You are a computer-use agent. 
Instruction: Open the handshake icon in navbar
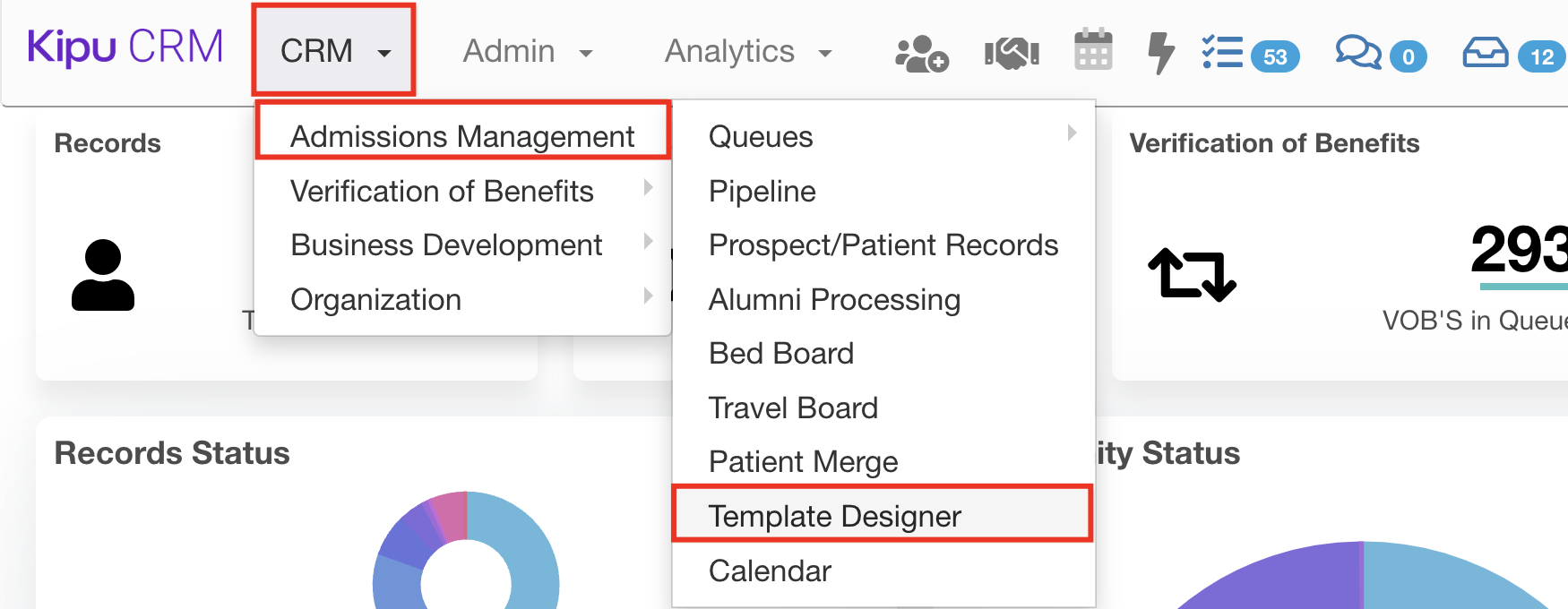pyautogui.click(x=1012, y=54)
